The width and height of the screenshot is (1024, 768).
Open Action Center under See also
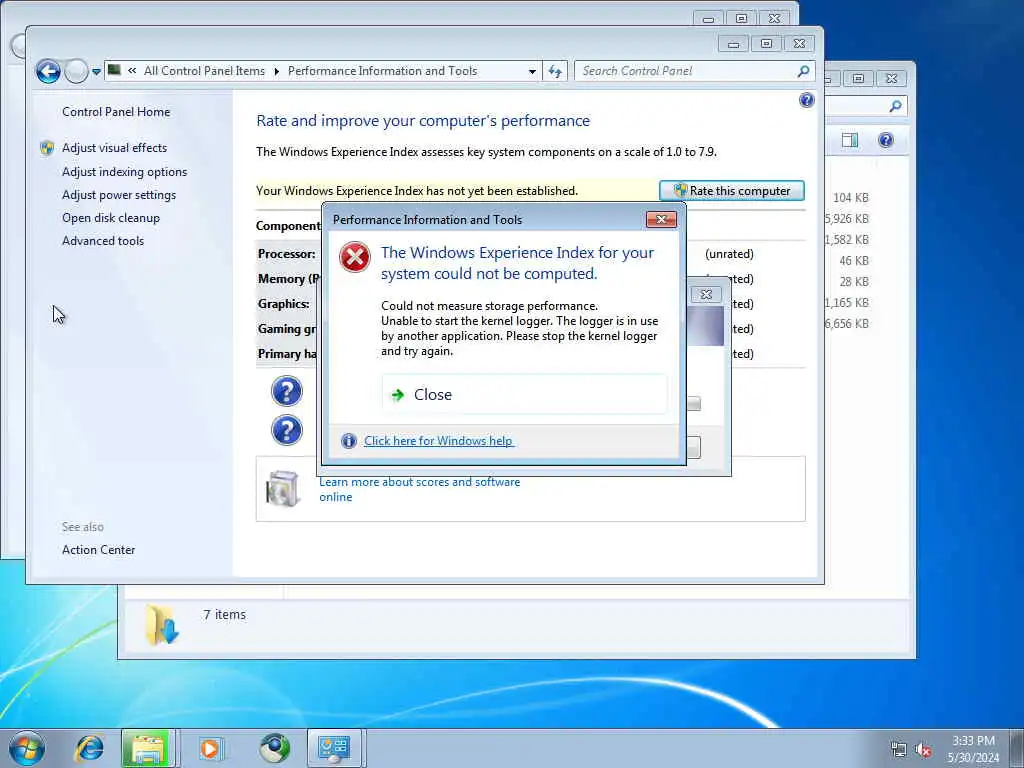[99, 550]
